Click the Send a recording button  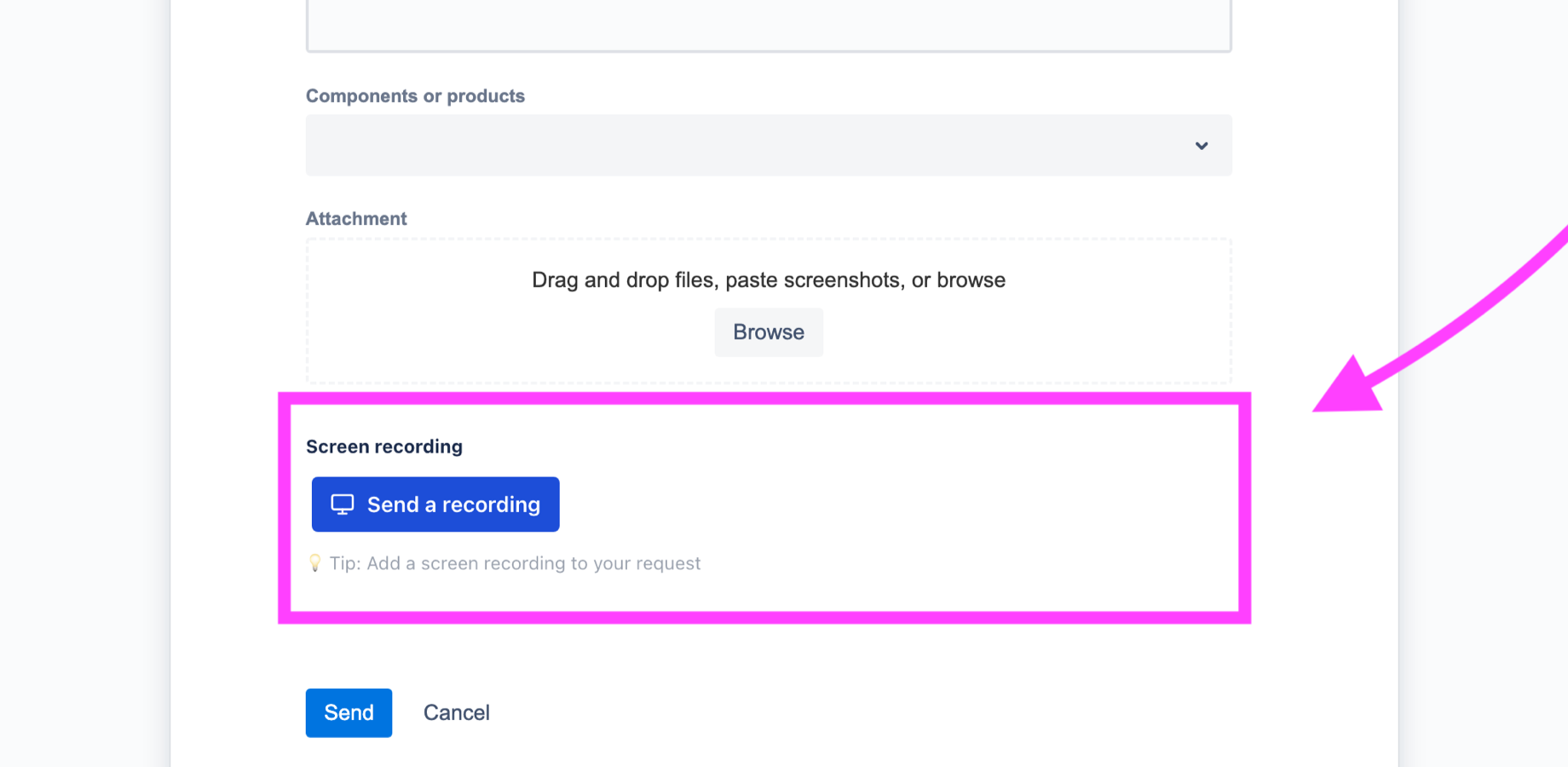pyautogui.click(x=435, y=505)
